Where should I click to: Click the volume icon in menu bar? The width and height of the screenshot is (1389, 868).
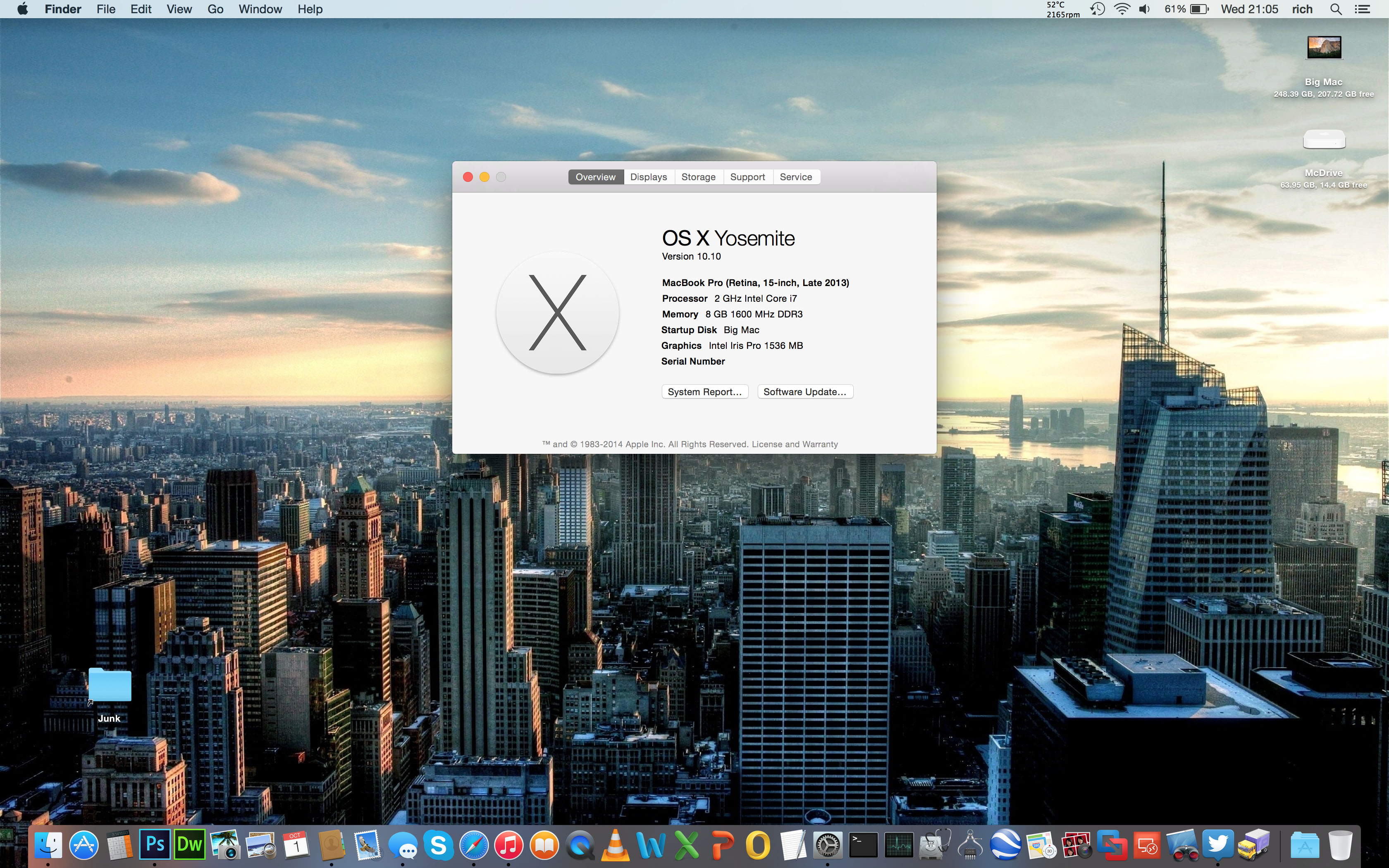1145,9
